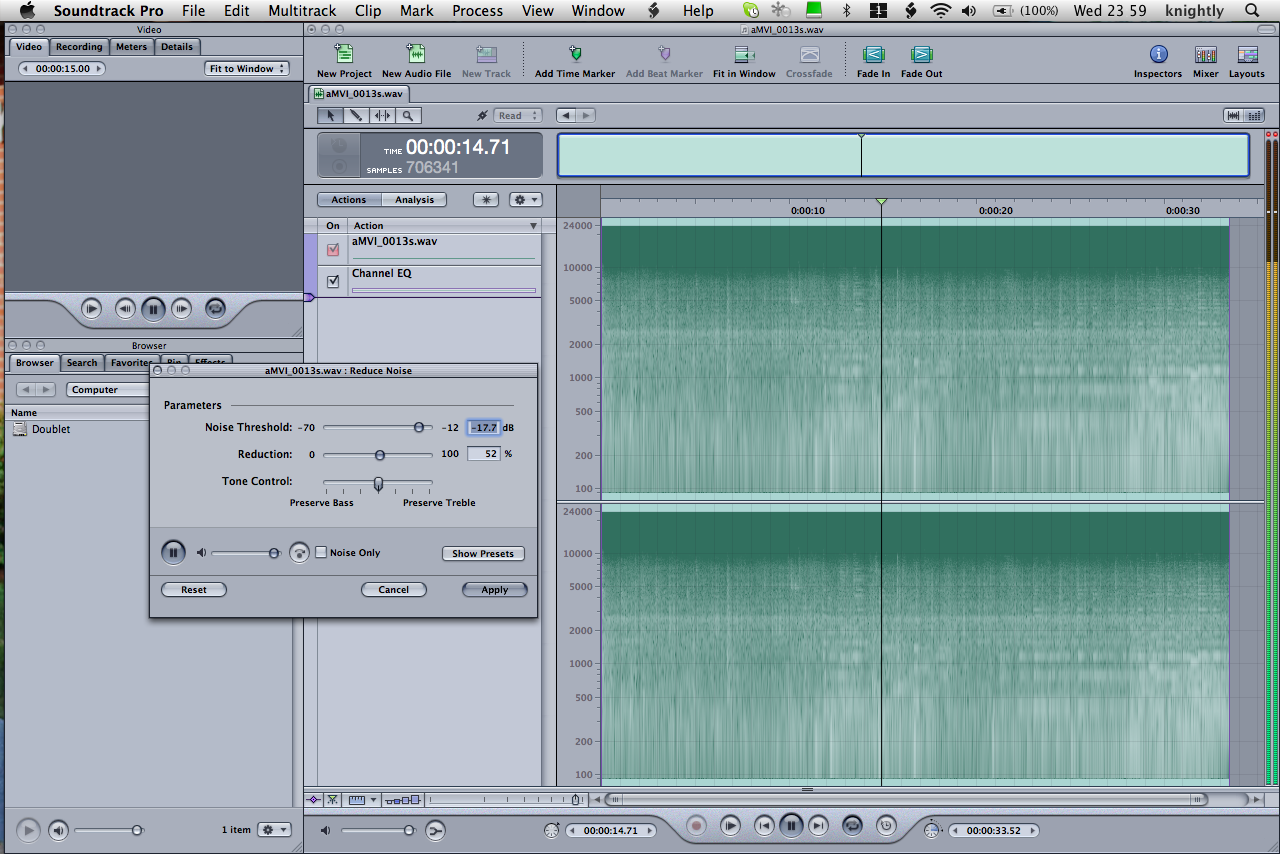Open the Action column header triangle menu
This screenshot has height=854, width=1280.
pyautogui.click(x=533, y=226)
